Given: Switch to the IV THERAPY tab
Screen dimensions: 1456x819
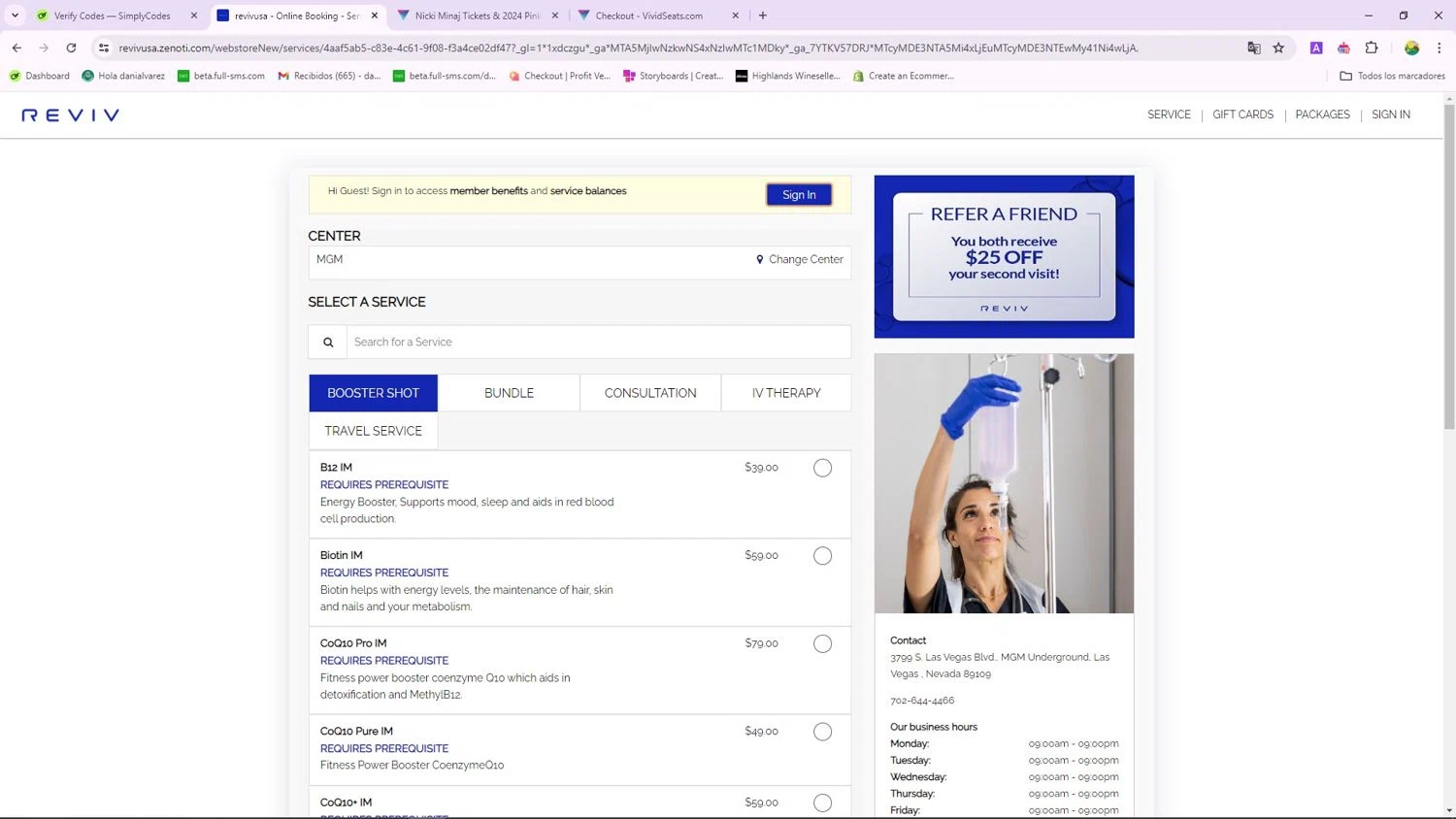Looking at the screenshot, I should (x=786, y=393).
